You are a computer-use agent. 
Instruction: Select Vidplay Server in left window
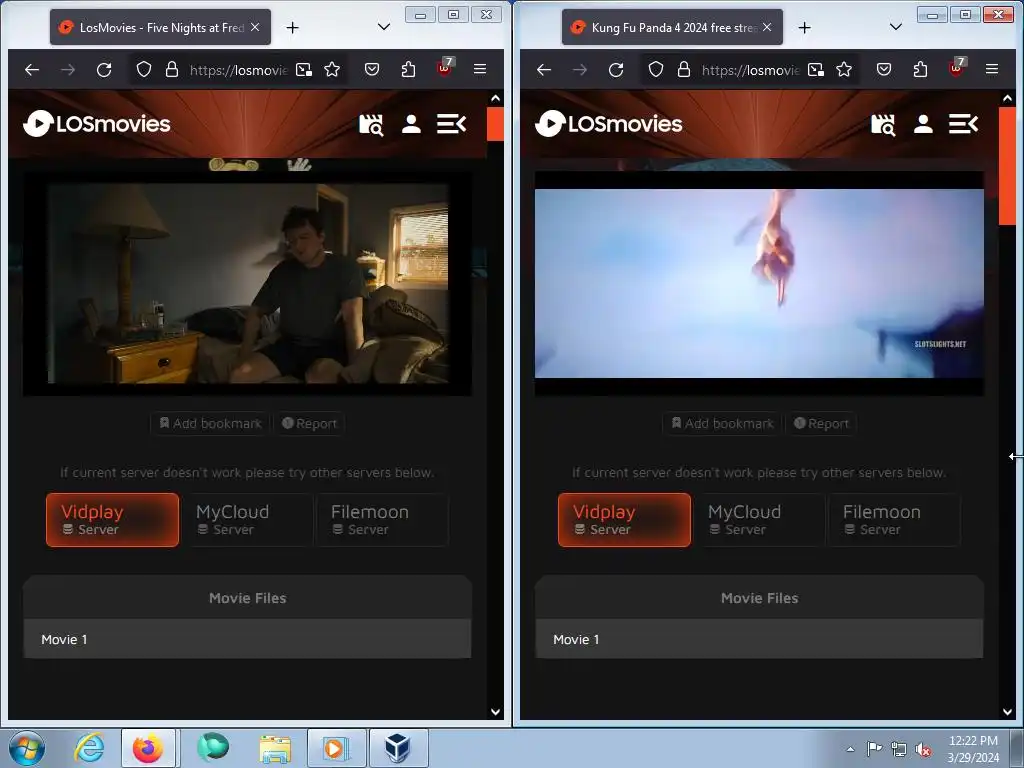tap(112, 520)
